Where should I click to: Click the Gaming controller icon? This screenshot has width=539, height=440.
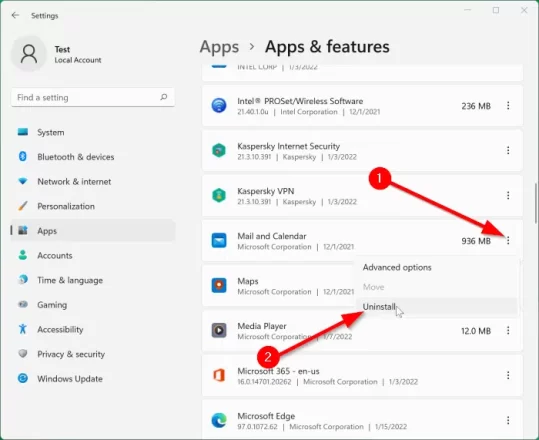[23, 304]
